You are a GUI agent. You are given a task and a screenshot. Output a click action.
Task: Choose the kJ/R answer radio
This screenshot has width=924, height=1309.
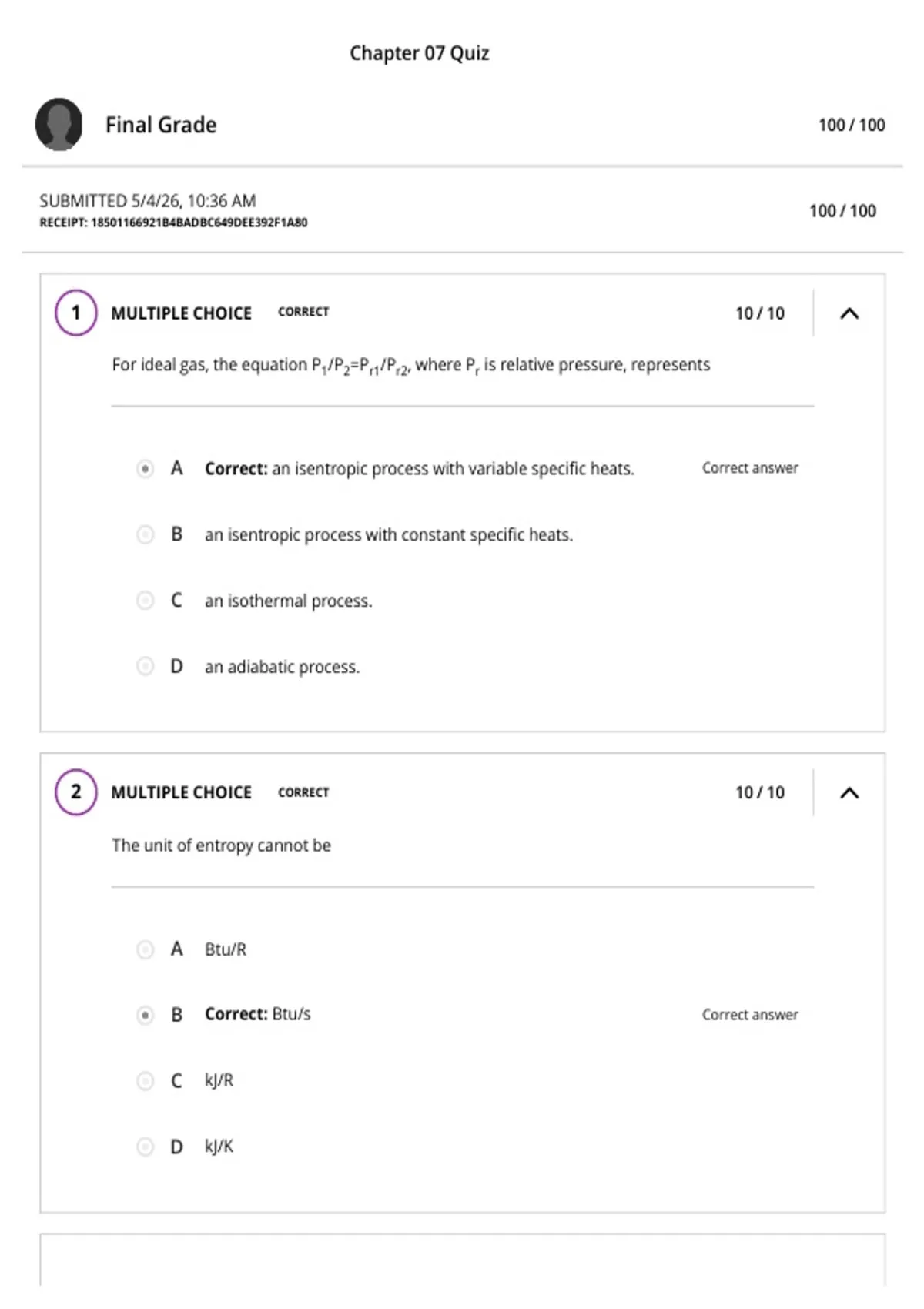tap(145, 1081)
